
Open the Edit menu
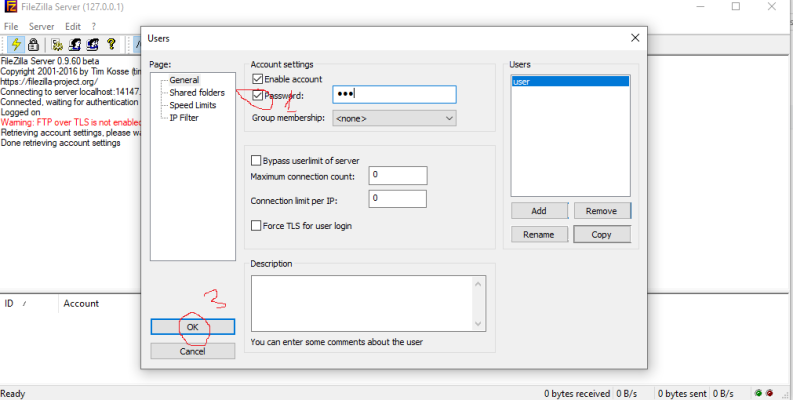coord(73,26)
